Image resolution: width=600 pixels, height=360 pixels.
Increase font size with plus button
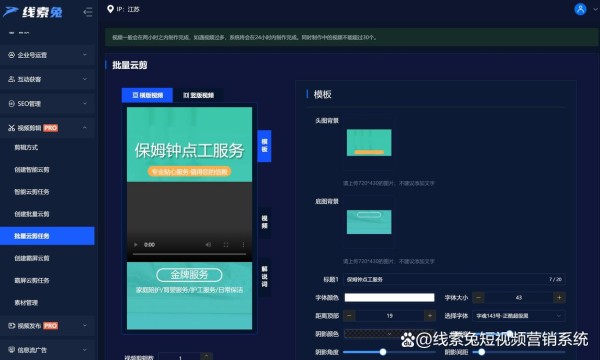tap(559, 297)
